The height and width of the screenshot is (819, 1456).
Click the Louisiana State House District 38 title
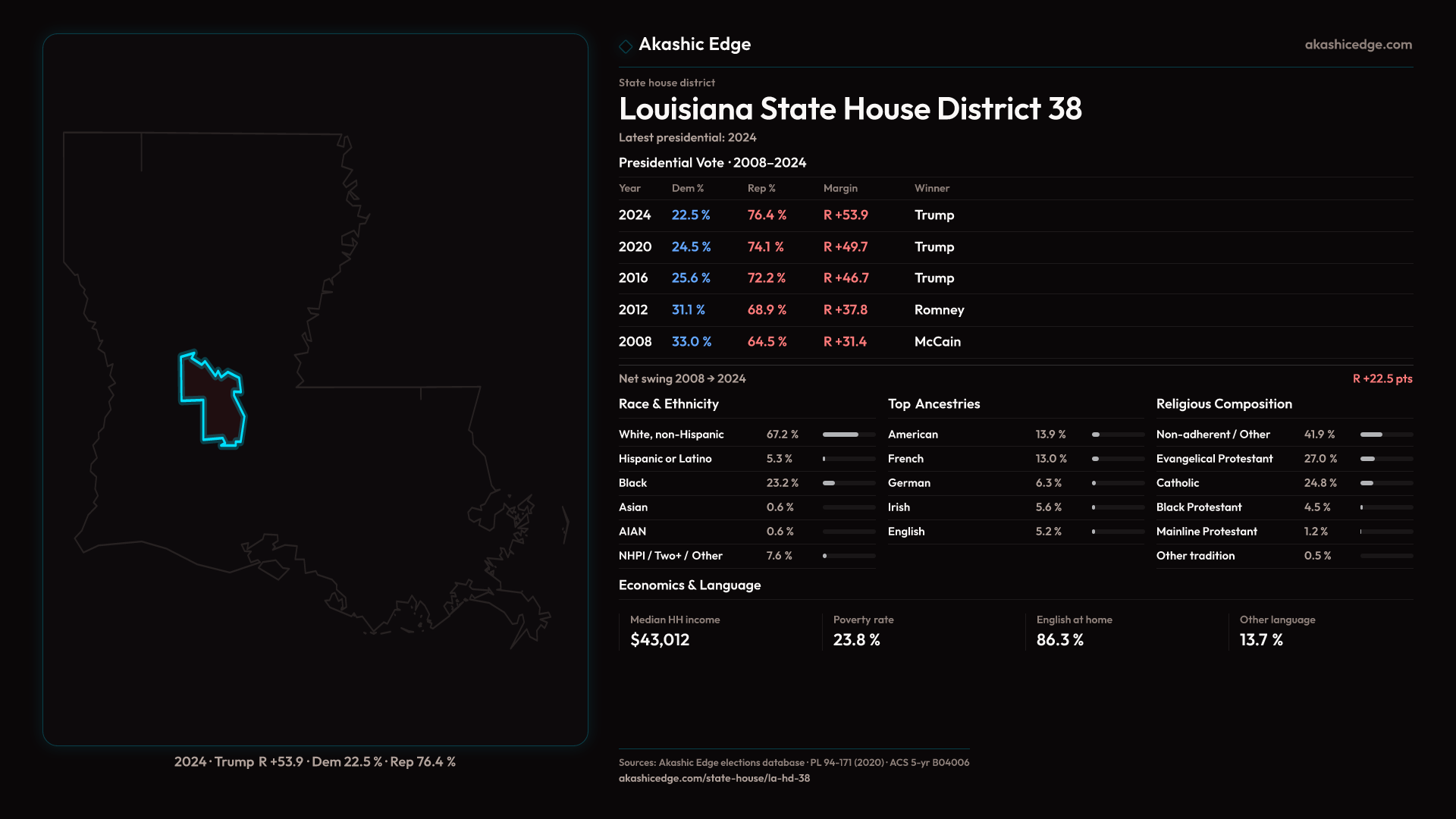pos(849,109)
